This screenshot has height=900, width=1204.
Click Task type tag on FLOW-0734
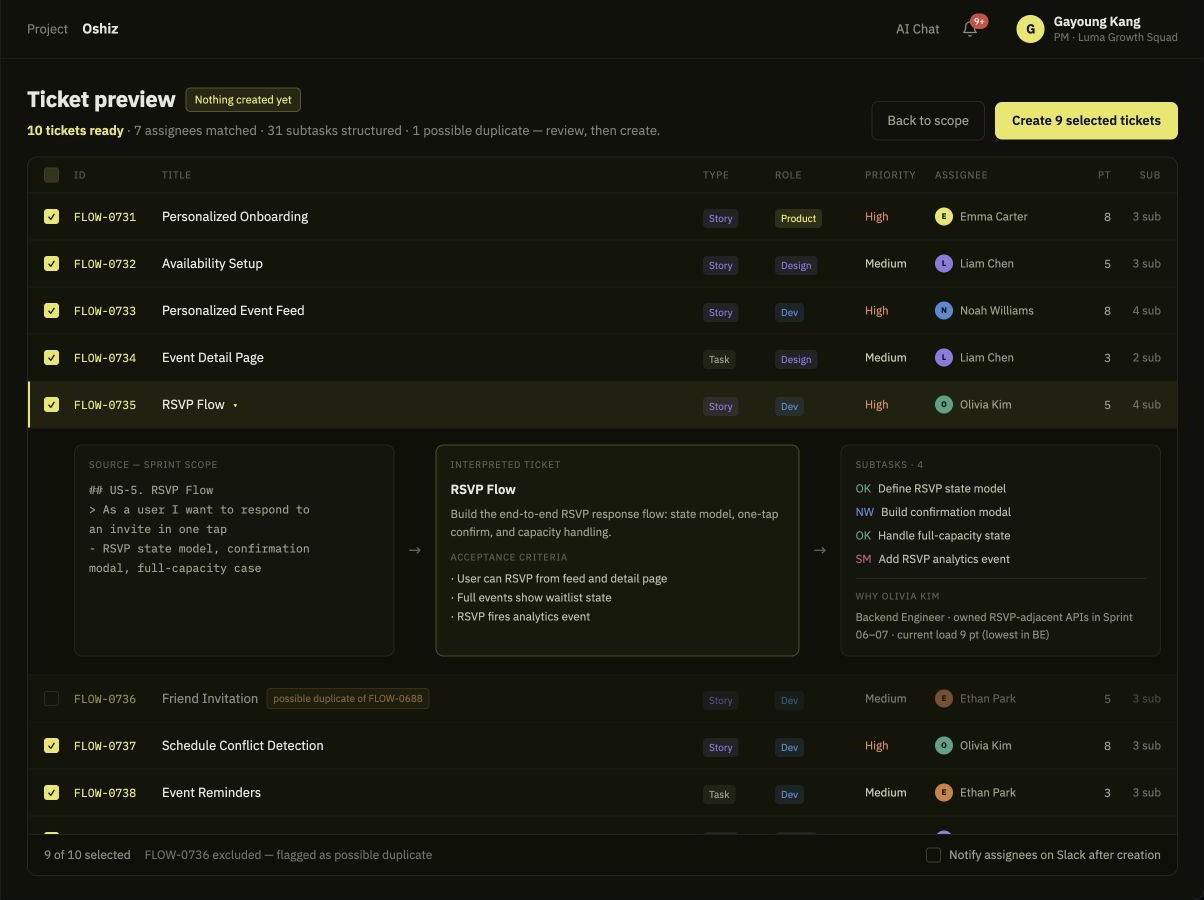coord(719,359)
